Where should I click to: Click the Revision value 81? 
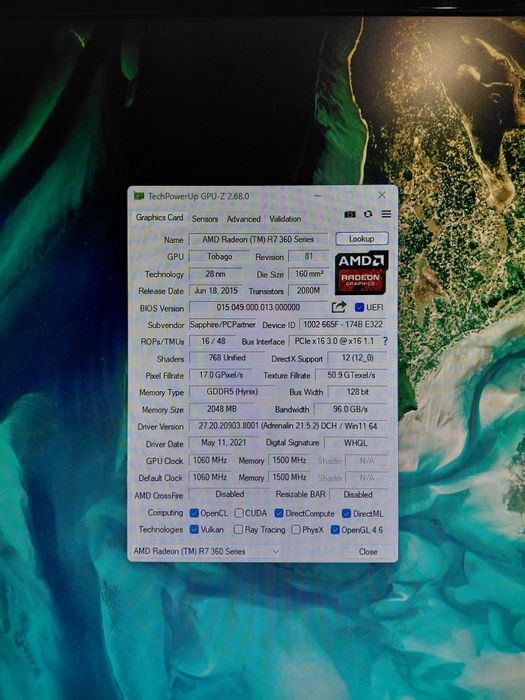pyautogui.click(x=308, y=256)
